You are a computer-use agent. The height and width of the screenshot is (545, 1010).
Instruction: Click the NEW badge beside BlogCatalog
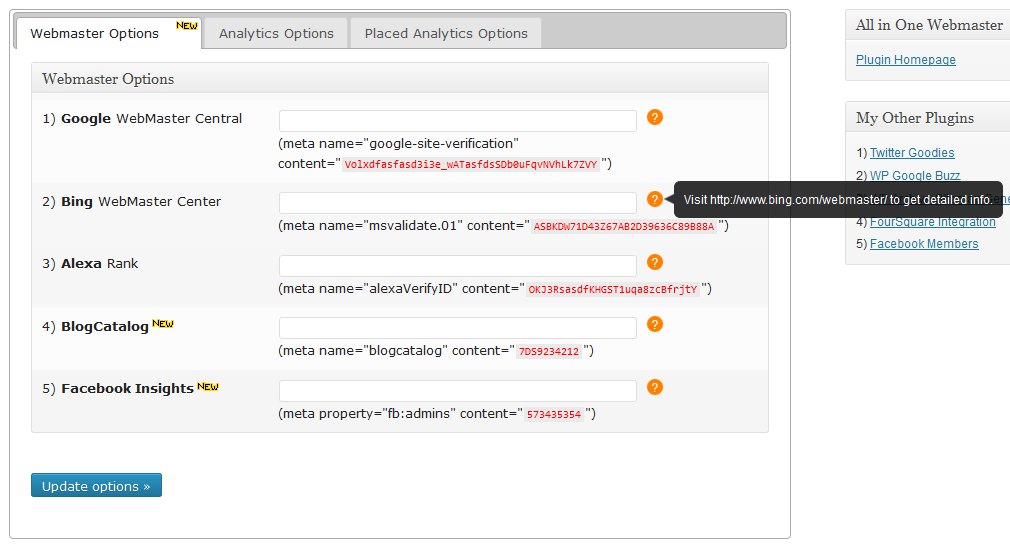pos(163,323)
